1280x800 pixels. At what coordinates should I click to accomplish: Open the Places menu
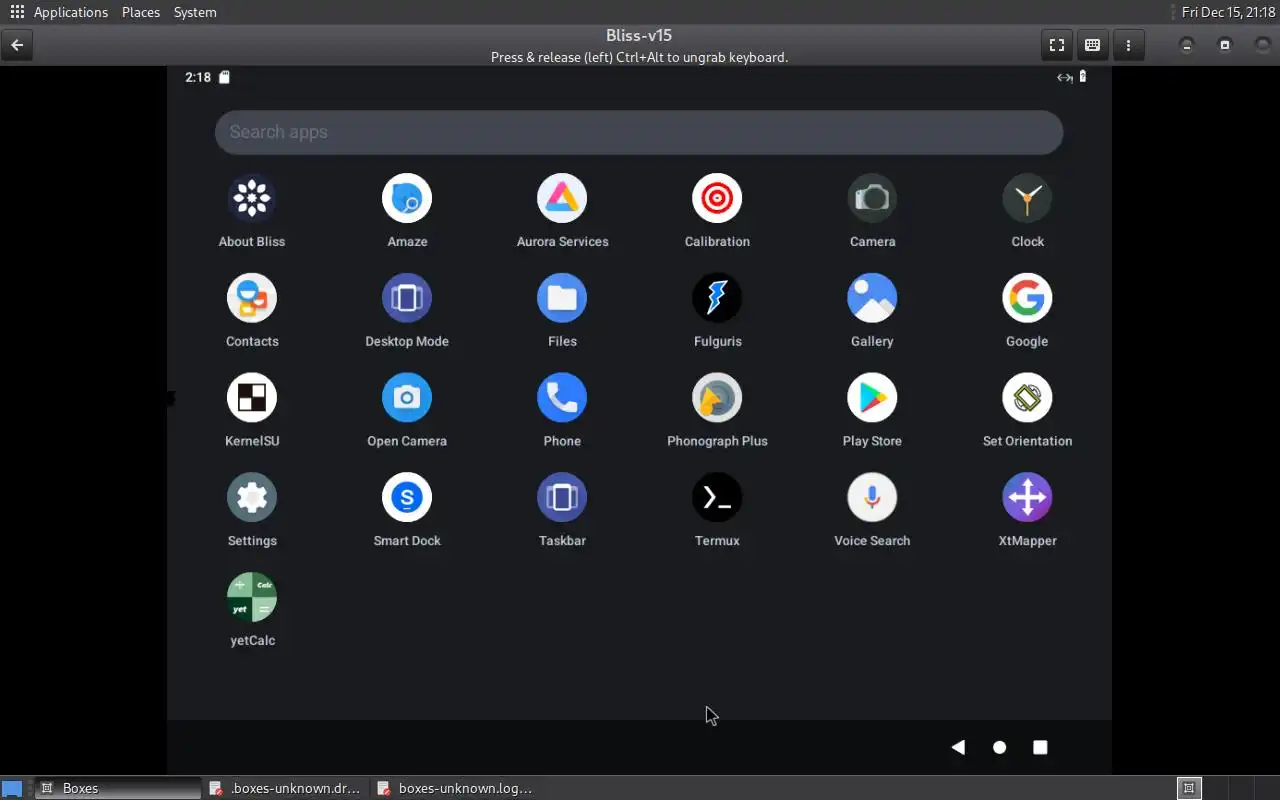(x=141, y=12)
